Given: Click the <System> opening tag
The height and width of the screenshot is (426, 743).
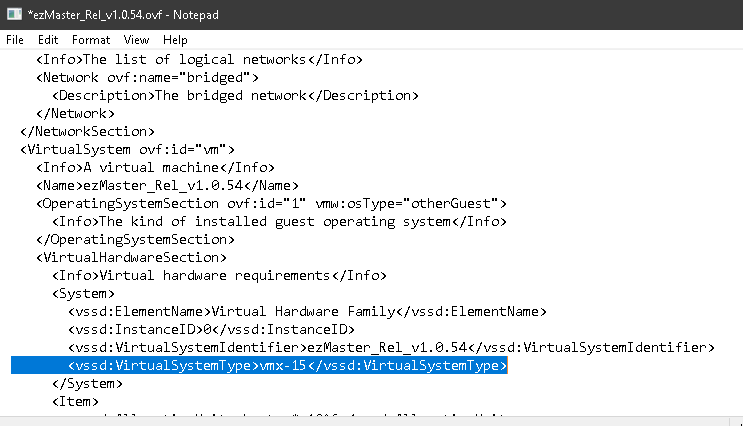Looking at the screenshot, I should (x=83, y=294).
